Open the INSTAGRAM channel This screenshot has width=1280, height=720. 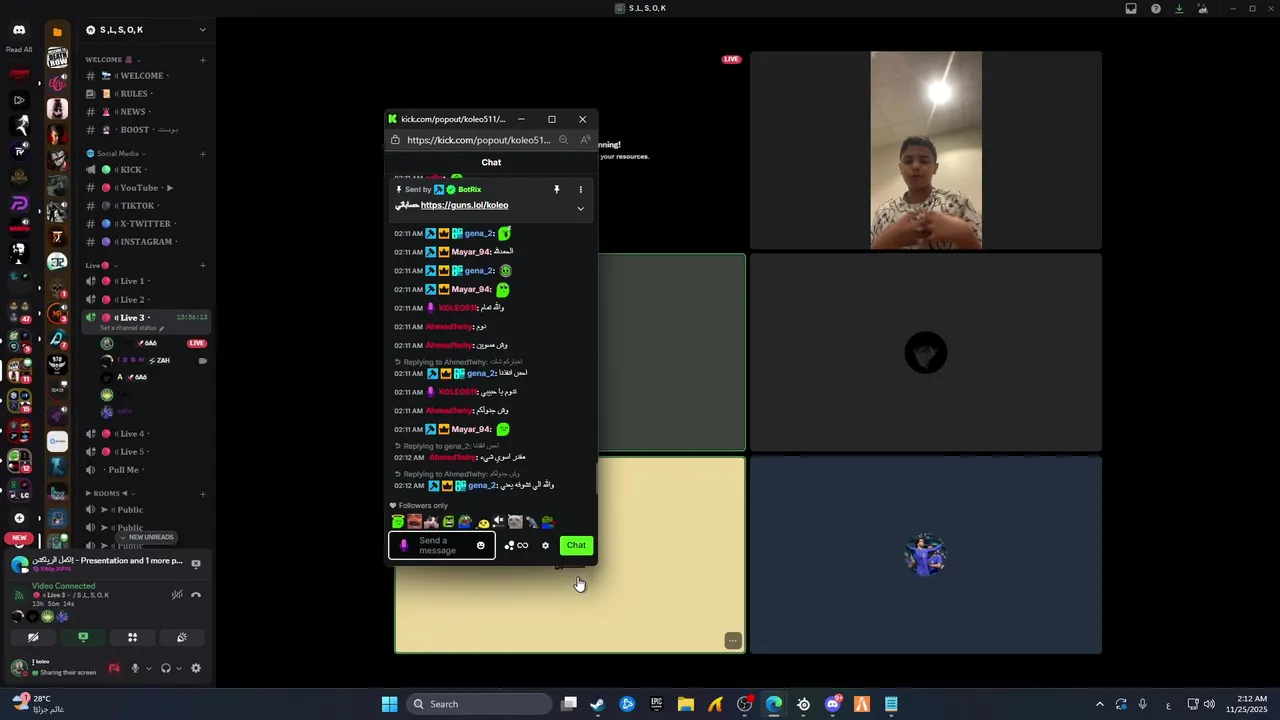tap(146, 242)
